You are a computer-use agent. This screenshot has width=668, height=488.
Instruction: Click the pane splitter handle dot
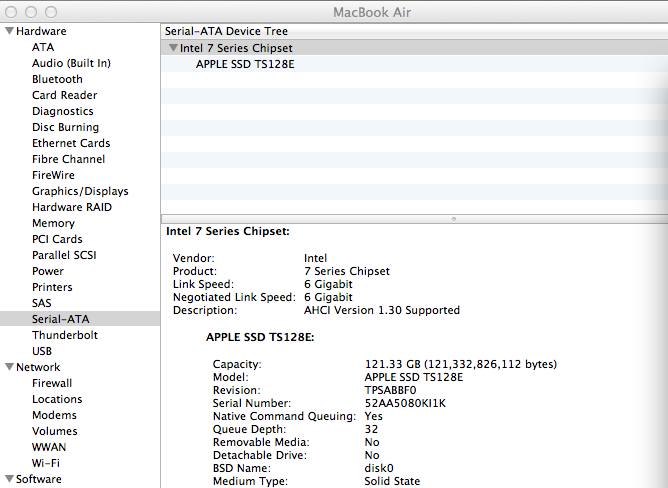coord(454,219)
